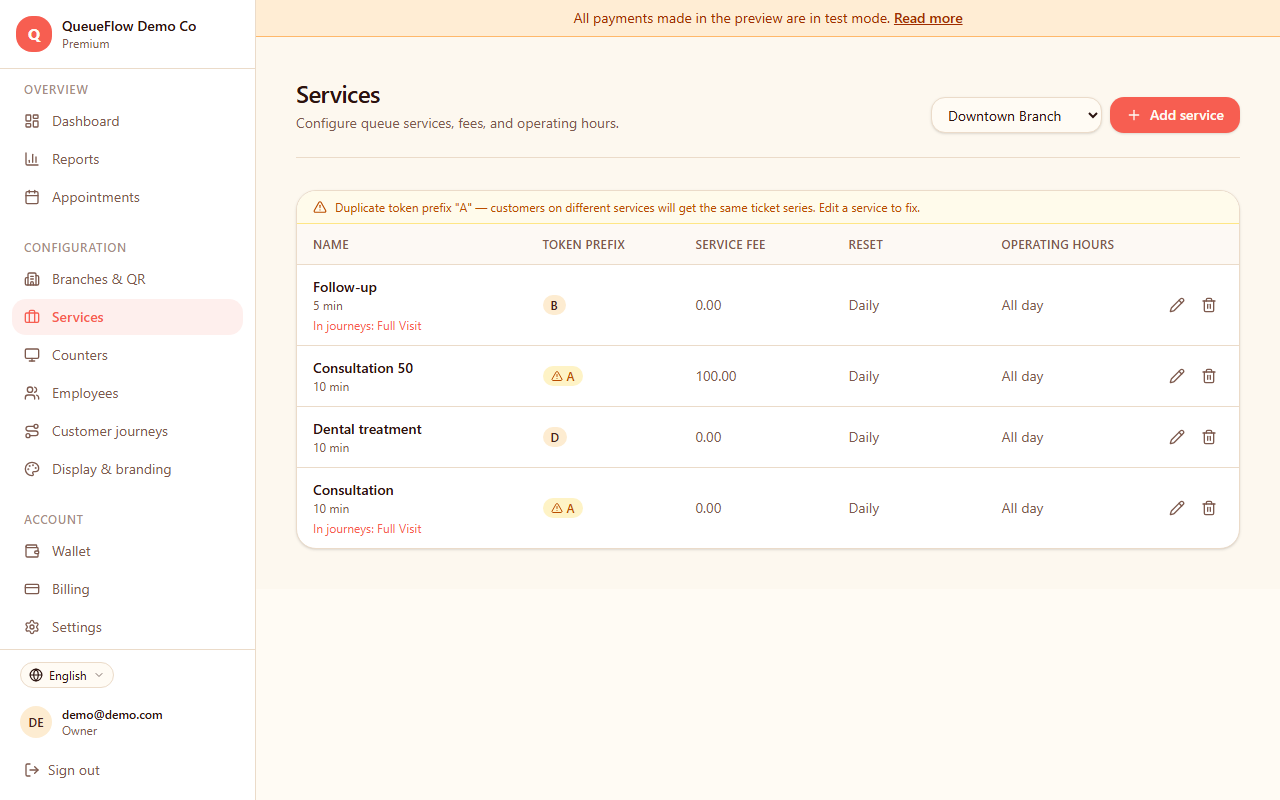Screen dimensions: 1280x800
Task: Click the Appointments calendar icon
Action: [x=32, y=197]
